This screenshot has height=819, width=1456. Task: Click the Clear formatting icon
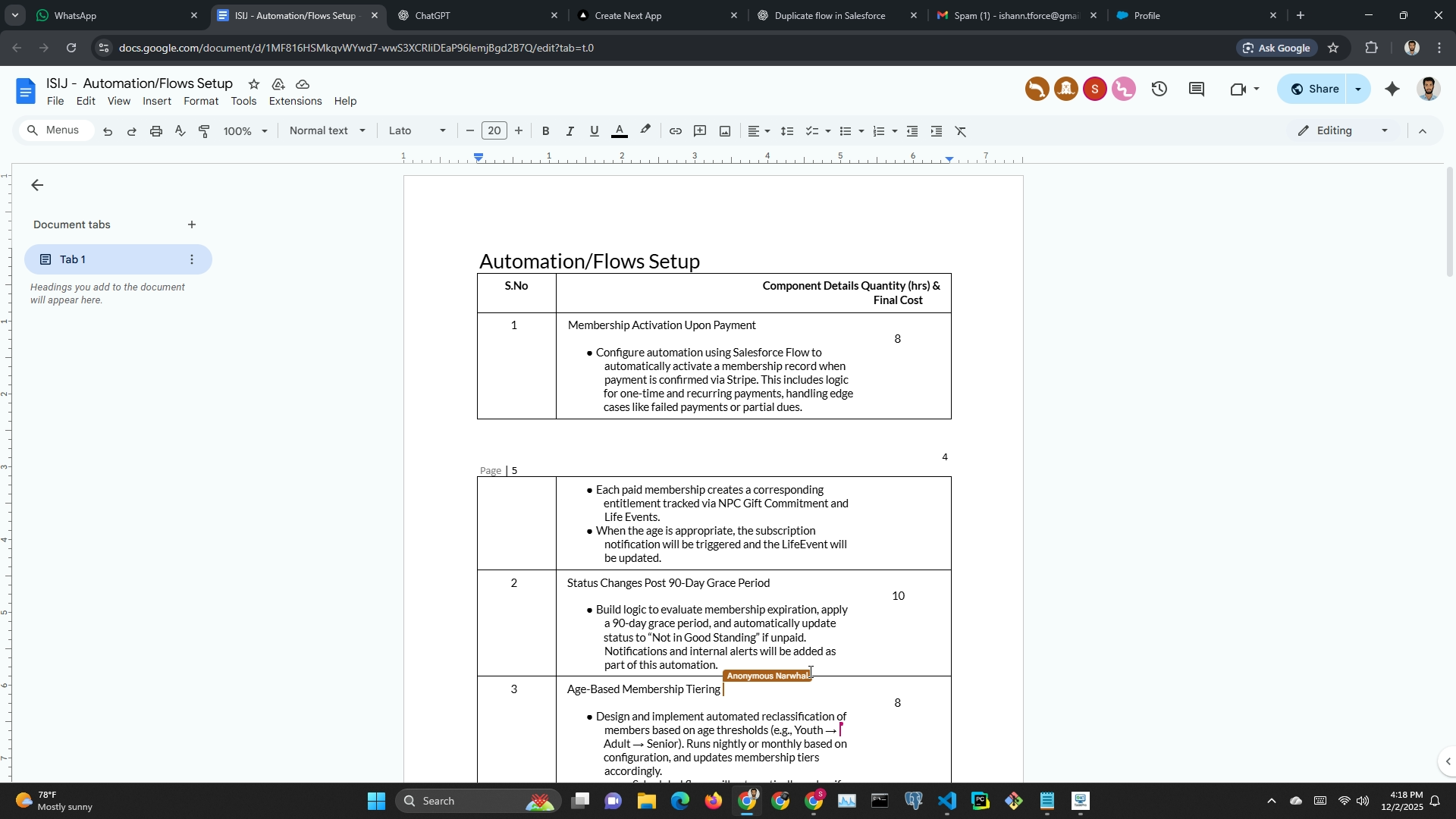961,131
